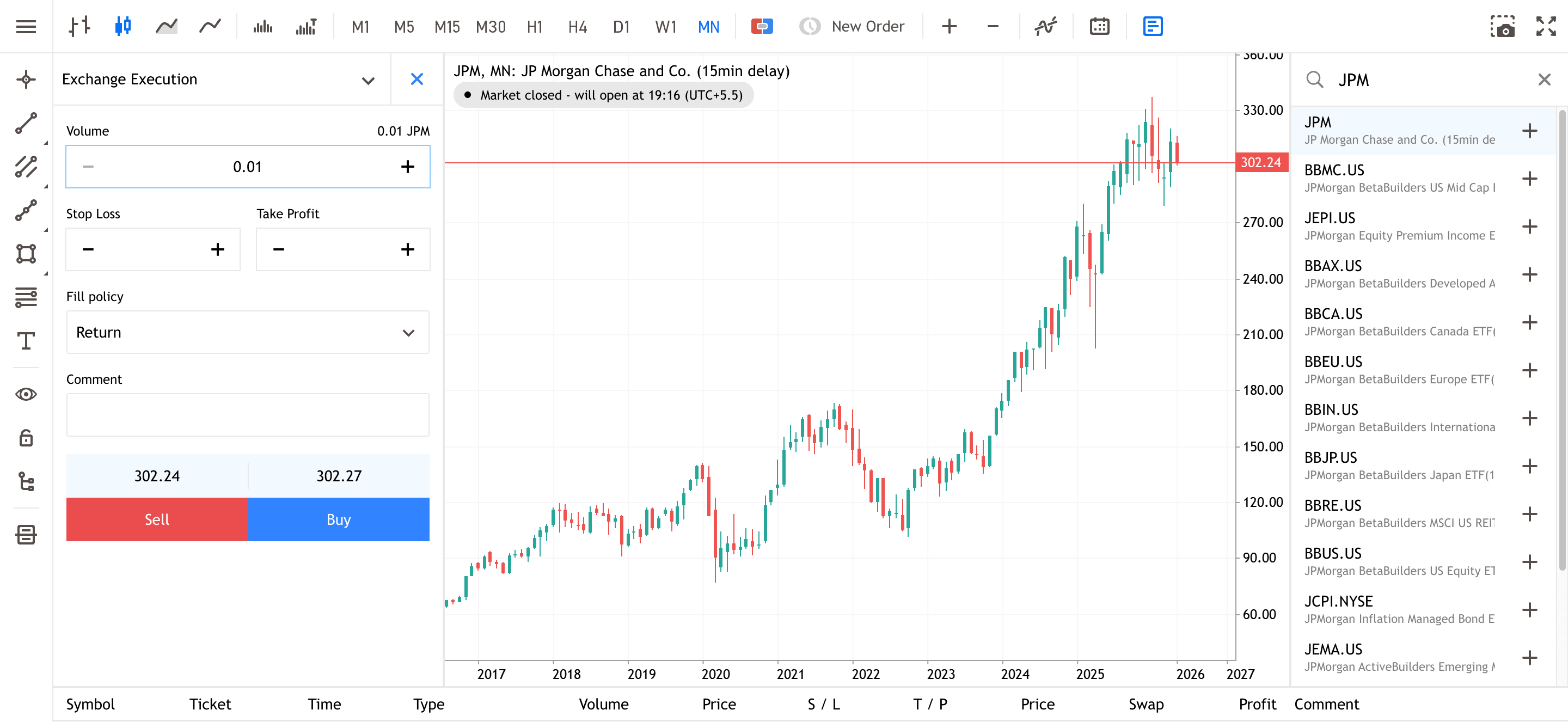This screenshot has width=1568, height=722.
Task: Toggle one-click trading panel icon
Action: [762, 26]
